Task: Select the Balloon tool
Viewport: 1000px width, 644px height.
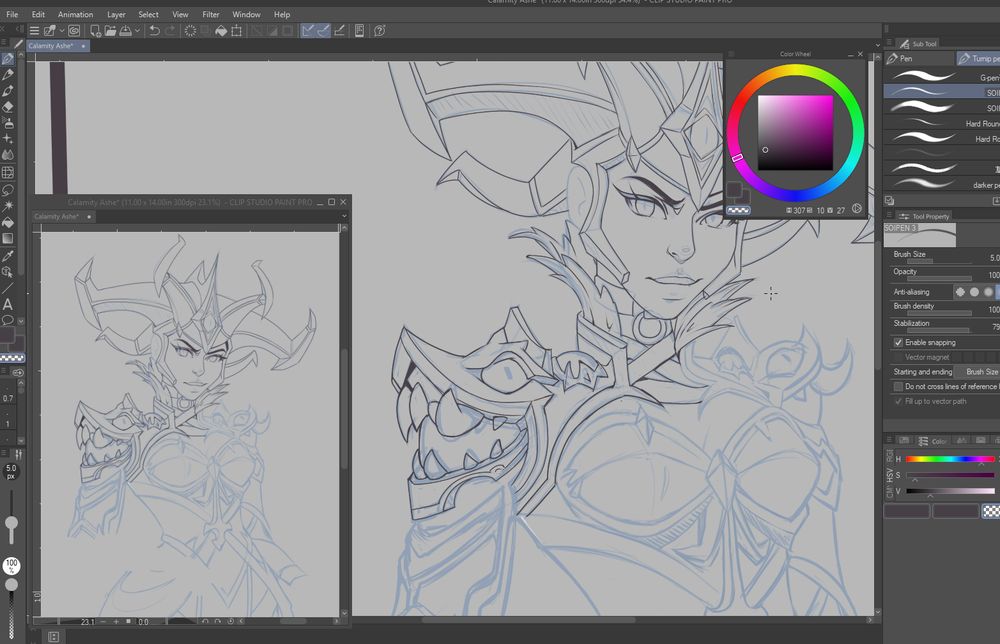Action: coord(8,320)
